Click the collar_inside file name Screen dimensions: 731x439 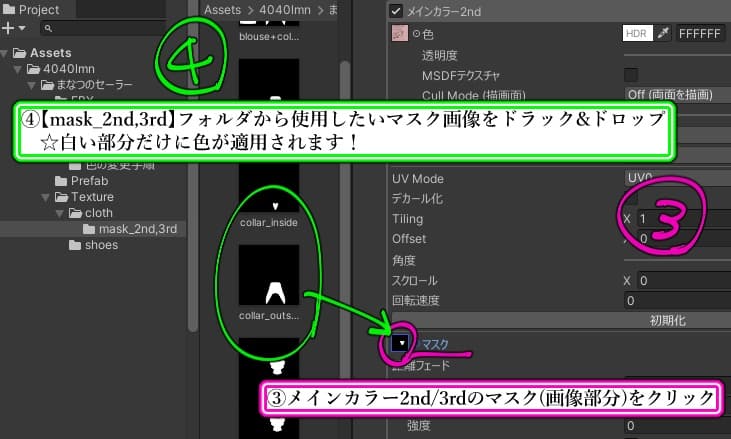point(269,223)
